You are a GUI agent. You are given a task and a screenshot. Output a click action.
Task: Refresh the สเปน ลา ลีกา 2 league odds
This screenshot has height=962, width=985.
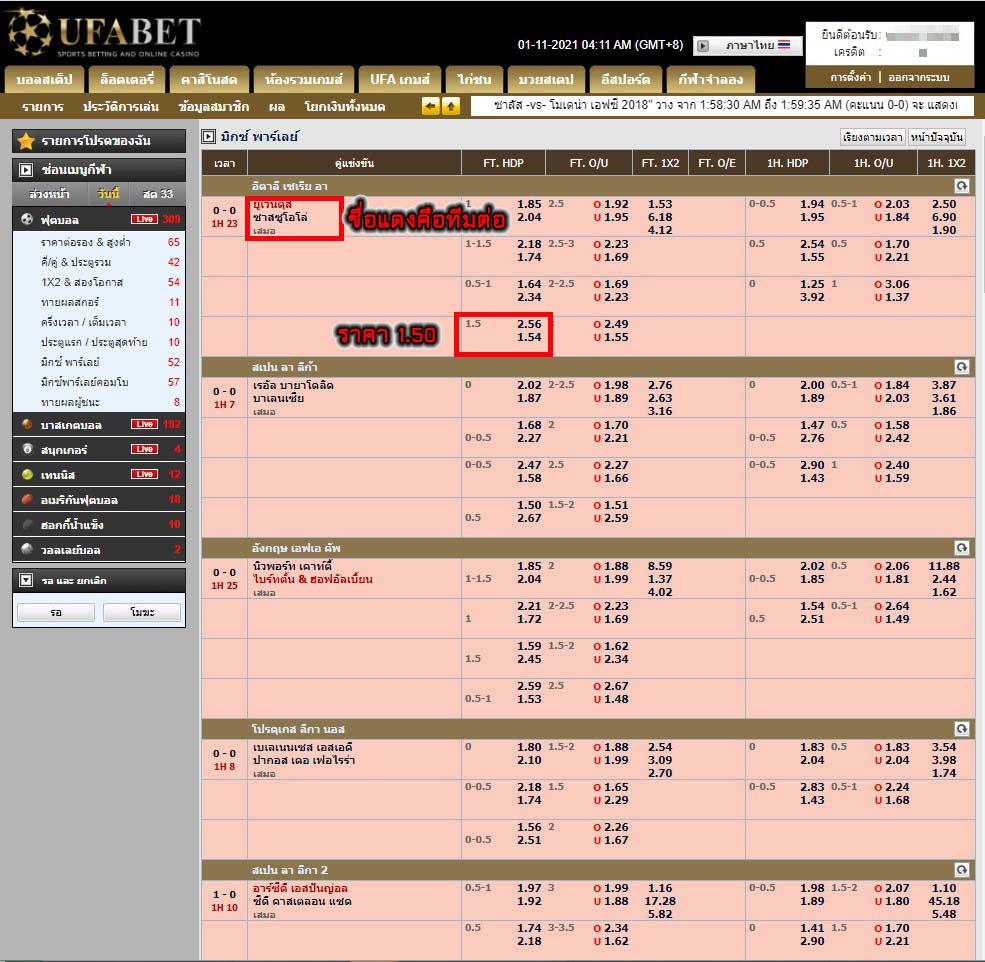(x=961, y=870)
